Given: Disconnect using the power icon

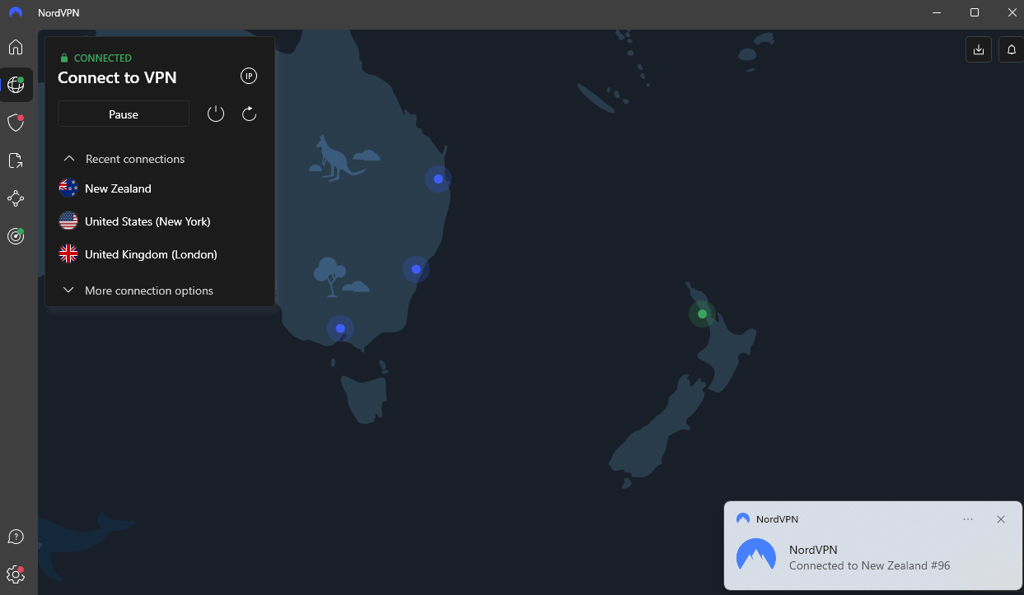Looking at the screenshot, I should [216, 114].
